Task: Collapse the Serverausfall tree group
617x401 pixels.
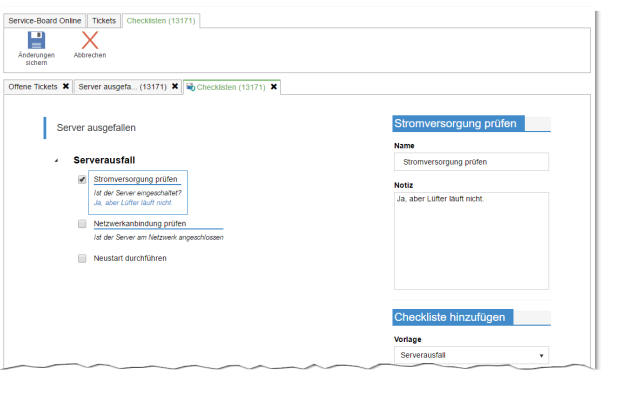Action: pos(56,160)
